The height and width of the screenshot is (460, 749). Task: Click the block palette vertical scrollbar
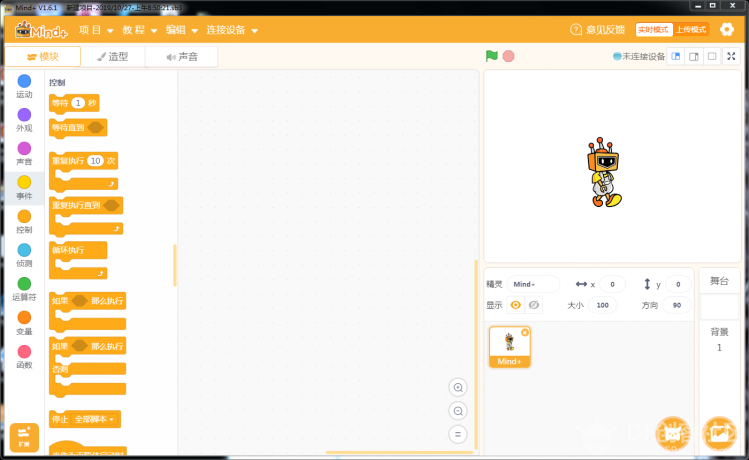[x=175, y=265]
